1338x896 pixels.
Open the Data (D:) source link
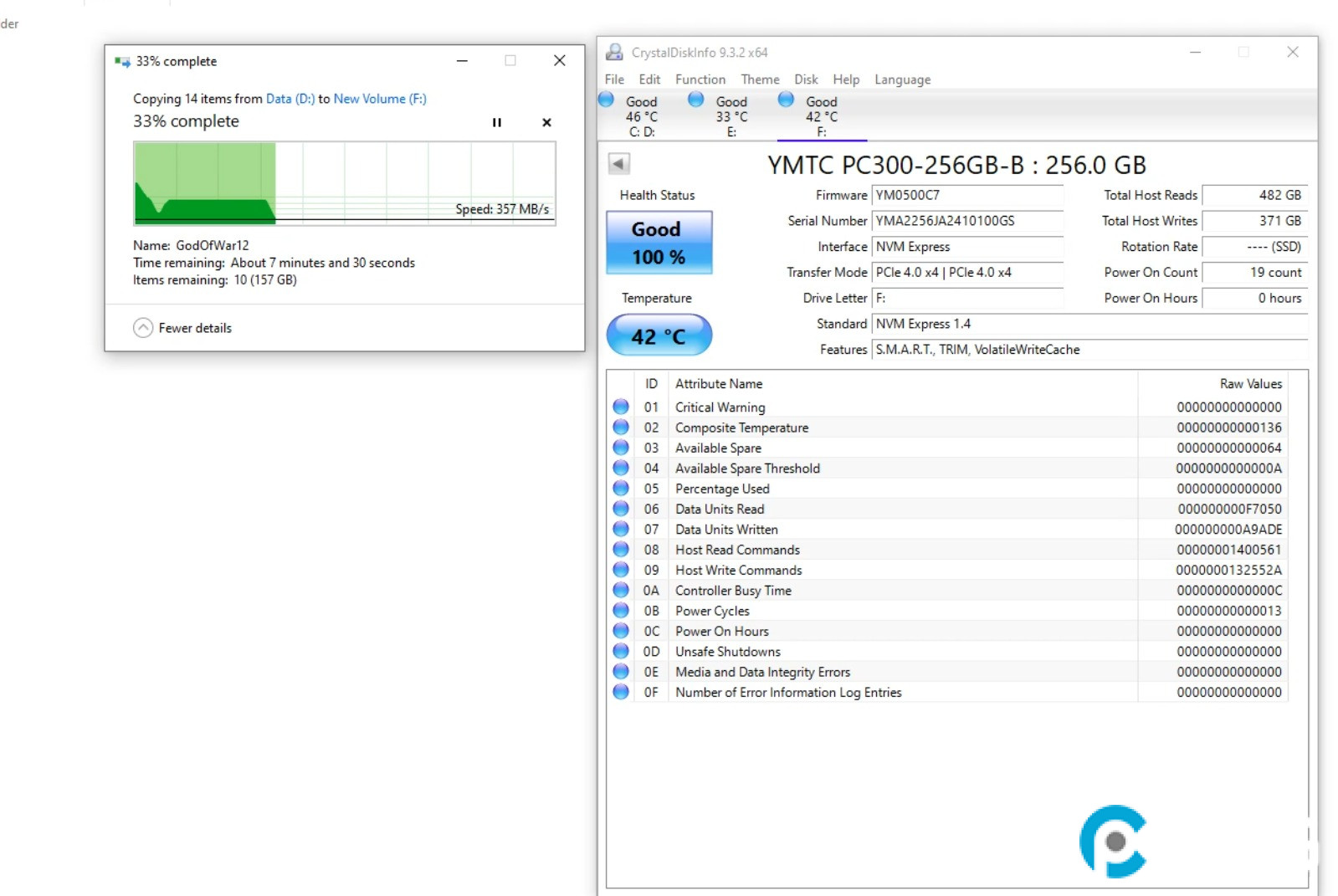290,99
